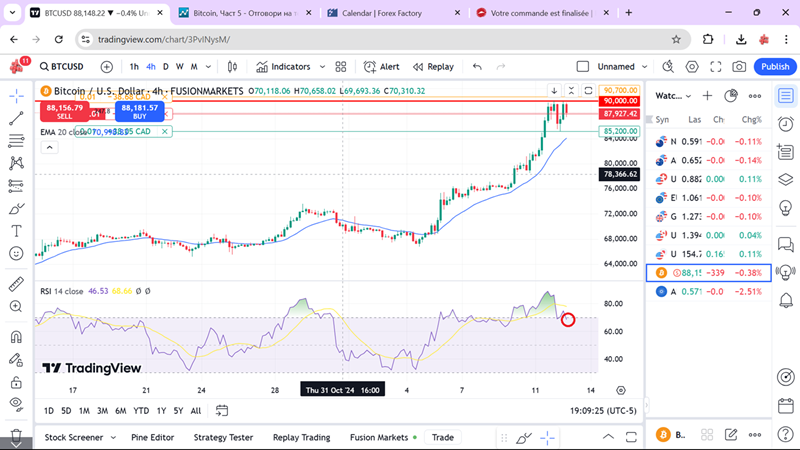Set chart range to 1M

[x=84, y=411]
